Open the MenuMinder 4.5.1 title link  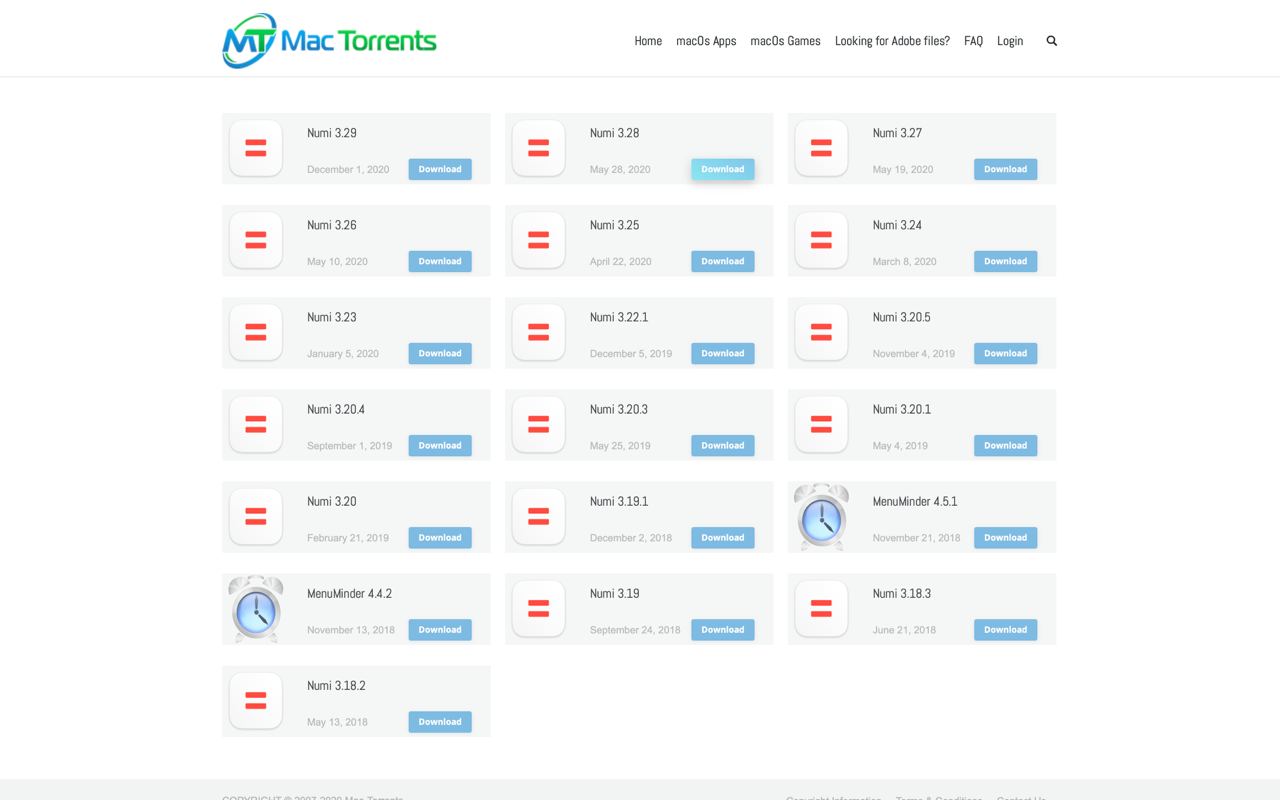point(915,501)
